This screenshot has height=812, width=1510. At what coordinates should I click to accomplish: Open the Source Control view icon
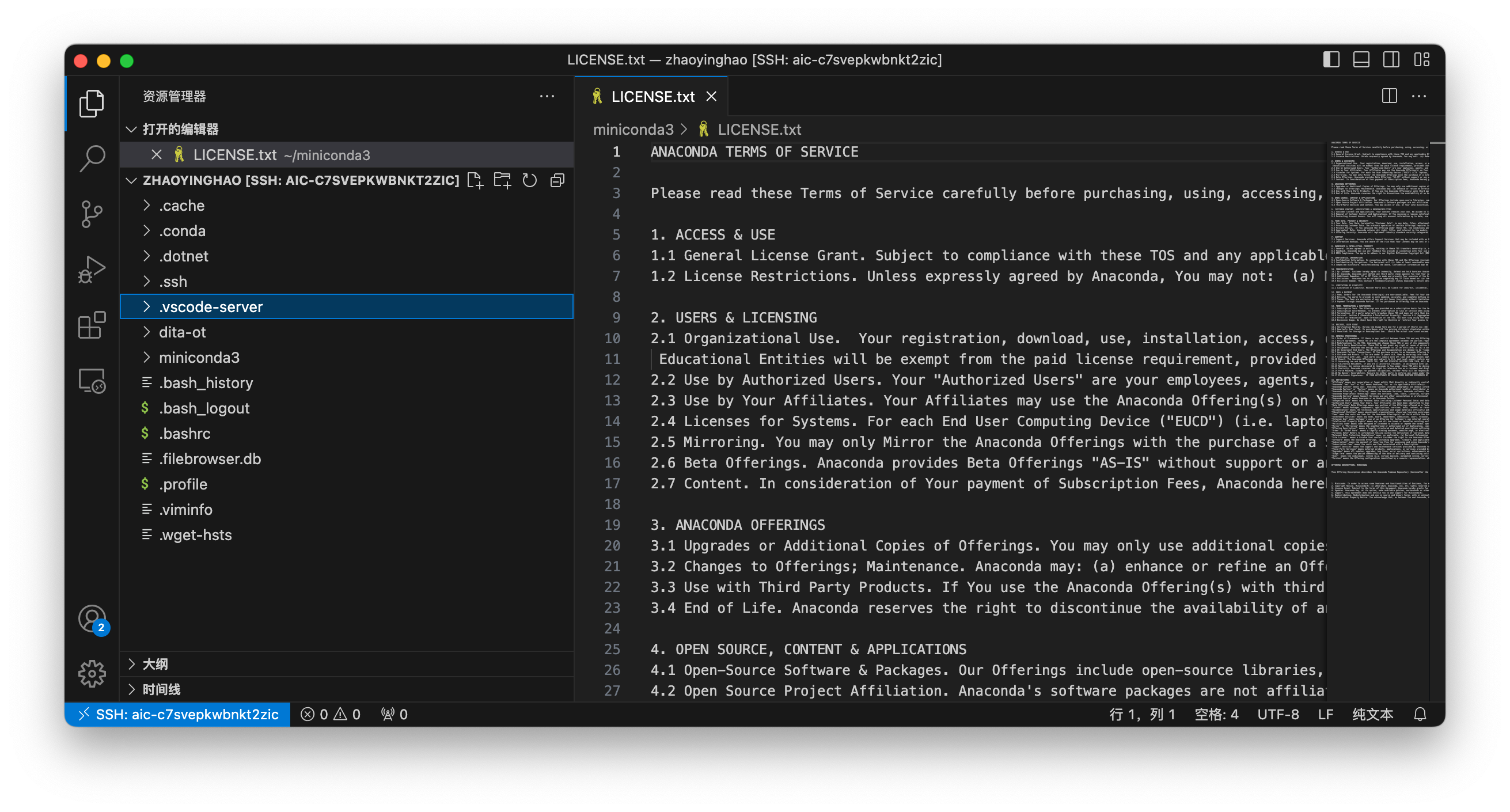(x=92, y=214)
